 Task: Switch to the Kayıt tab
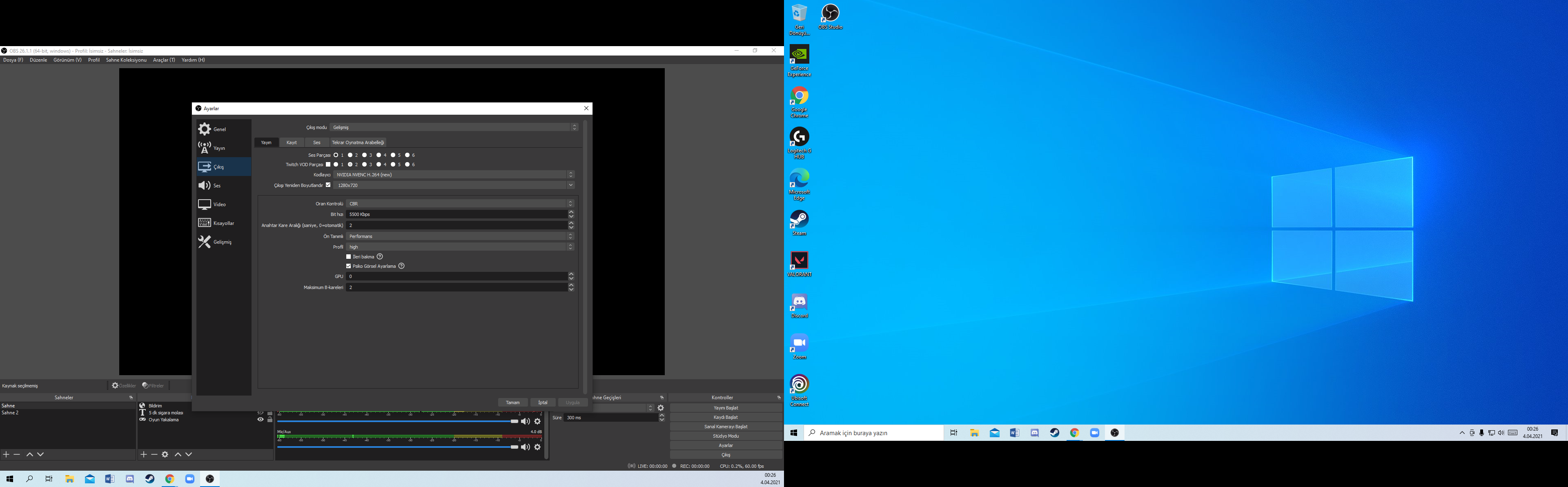tap(292, 142)
